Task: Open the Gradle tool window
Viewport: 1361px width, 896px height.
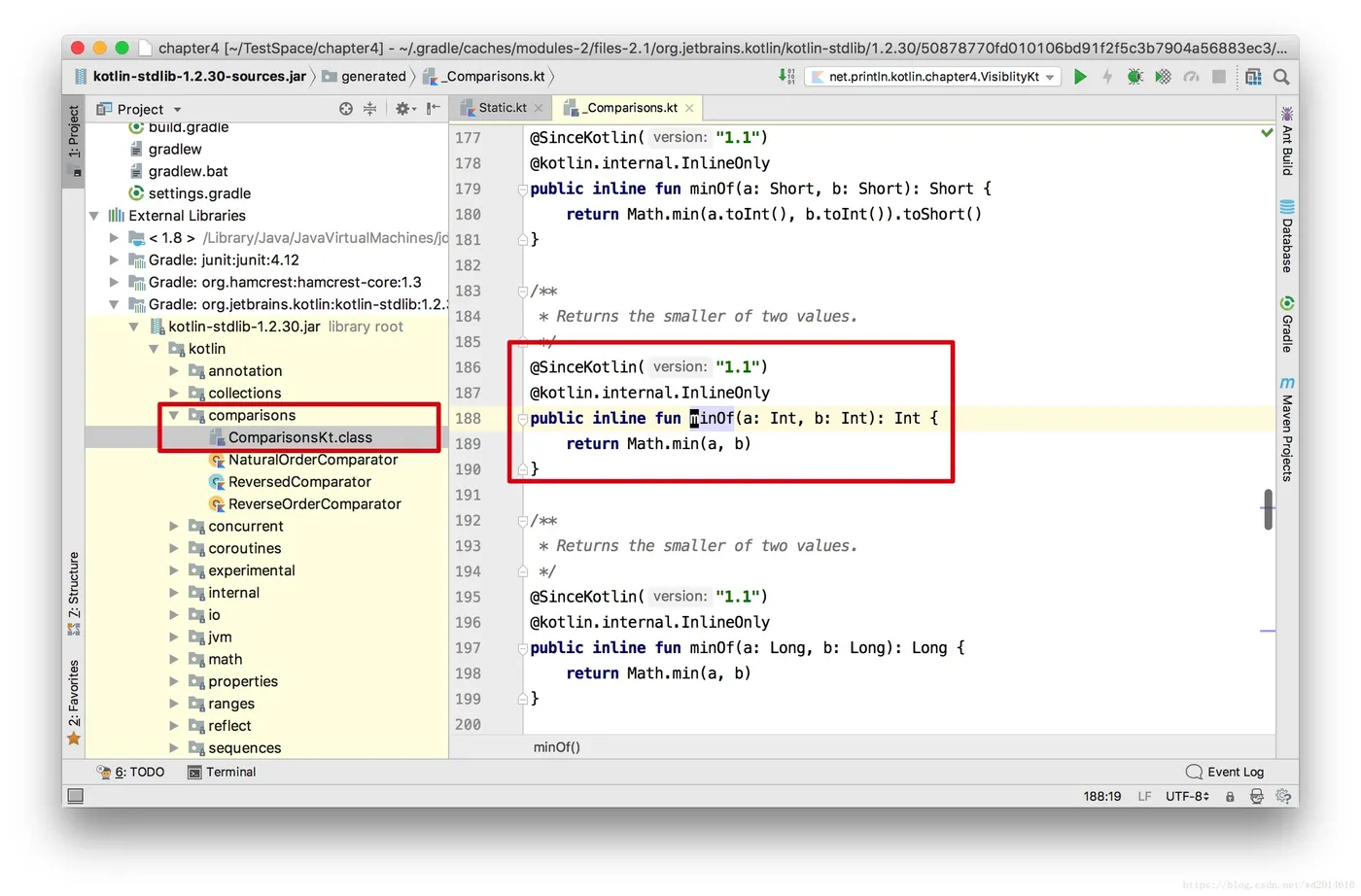Action: pyautogui.click(x=1287, y=325)
